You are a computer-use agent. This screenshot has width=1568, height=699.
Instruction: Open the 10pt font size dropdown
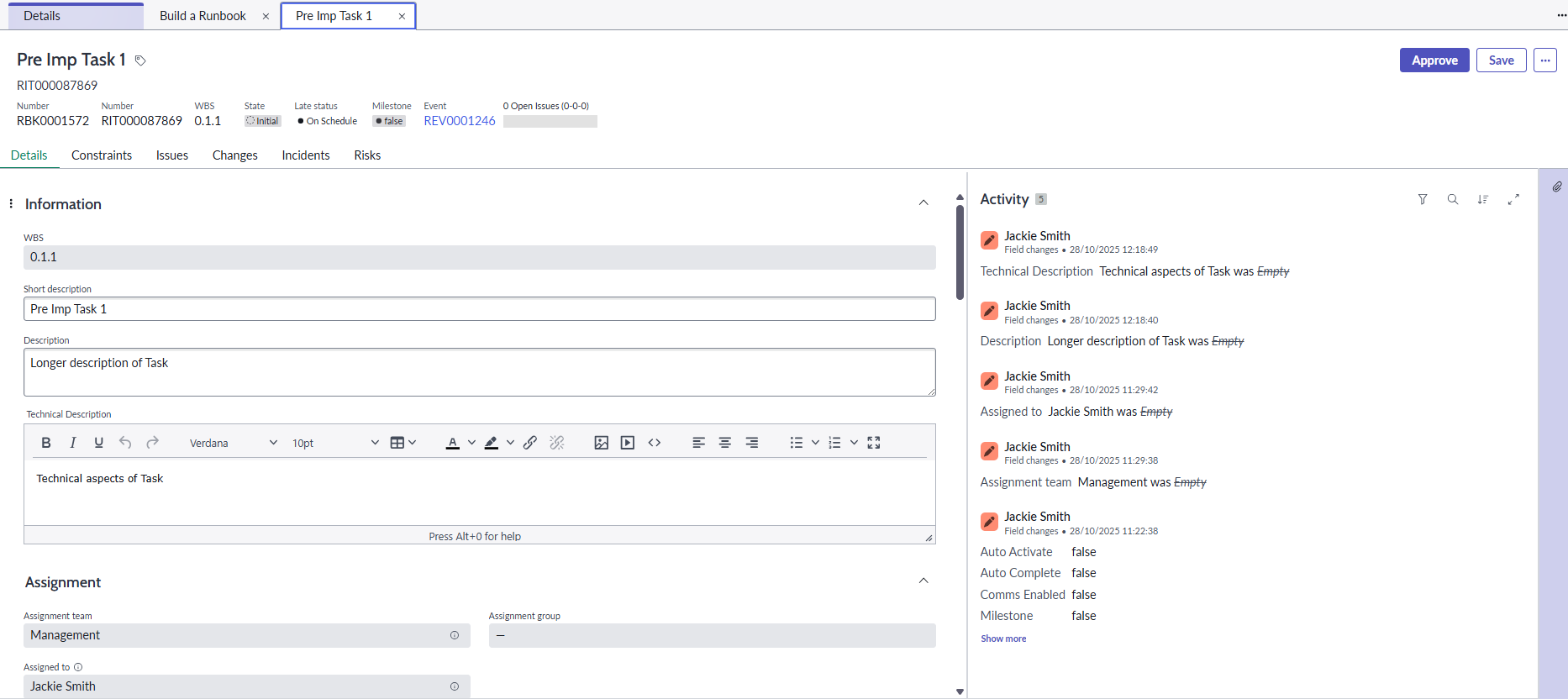click(x=334, y=443)
